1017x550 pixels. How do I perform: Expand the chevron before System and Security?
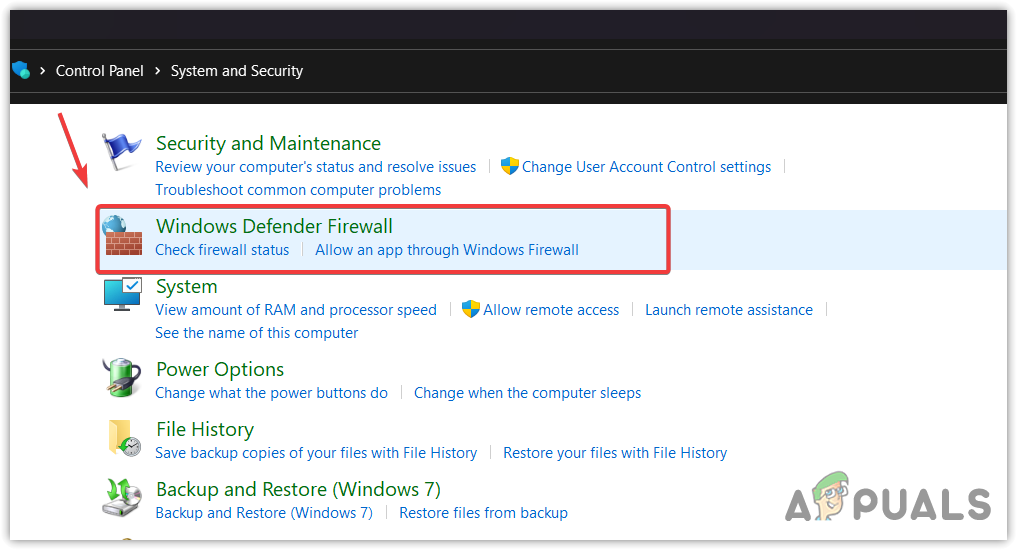point(157,71)
